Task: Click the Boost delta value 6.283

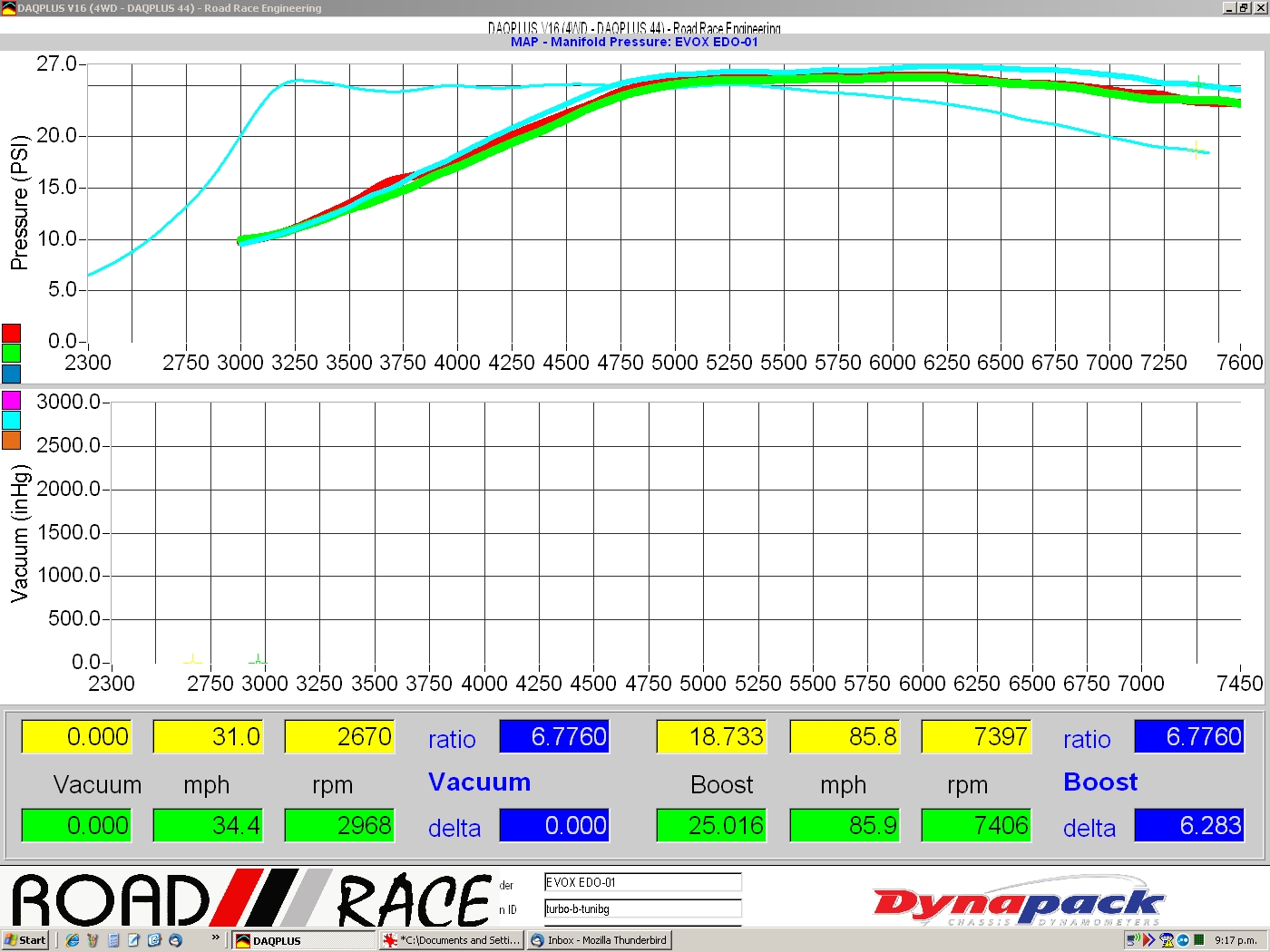Action: coord(1189,826)
